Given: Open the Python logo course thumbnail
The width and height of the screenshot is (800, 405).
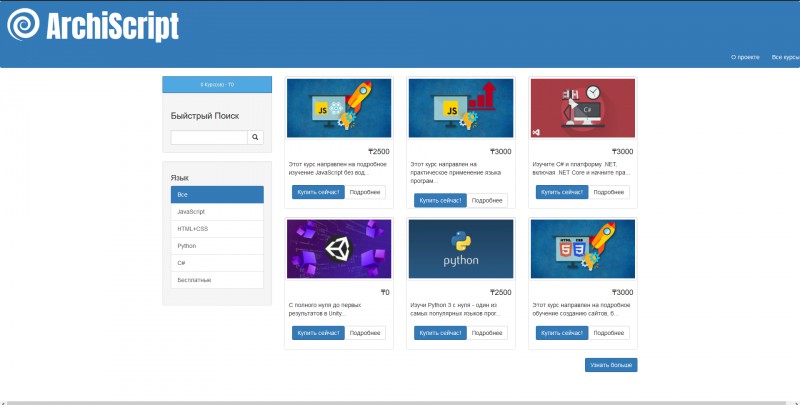Looking at the screenshot, I should pyautogui.click(x=461, y=249).
